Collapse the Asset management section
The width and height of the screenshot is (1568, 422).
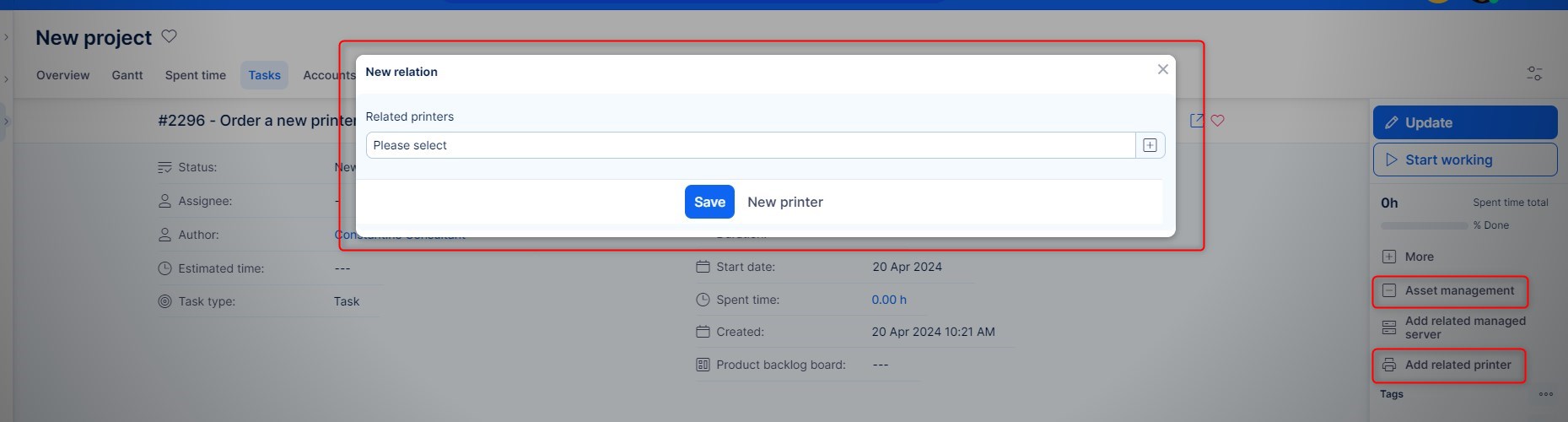point(1458,290)
